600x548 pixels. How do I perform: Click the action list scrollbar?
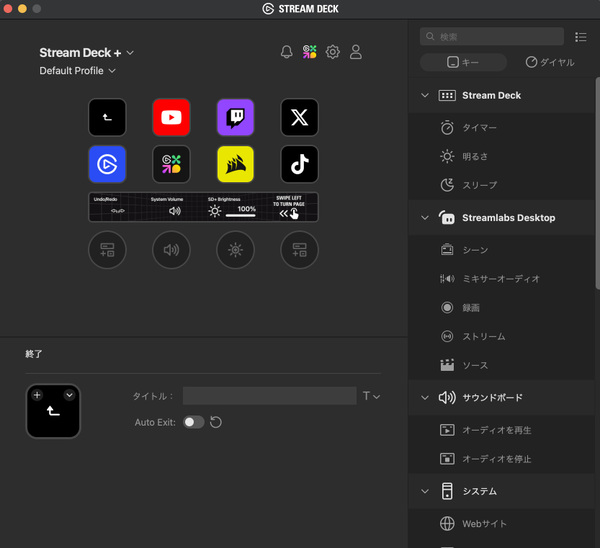597,184
